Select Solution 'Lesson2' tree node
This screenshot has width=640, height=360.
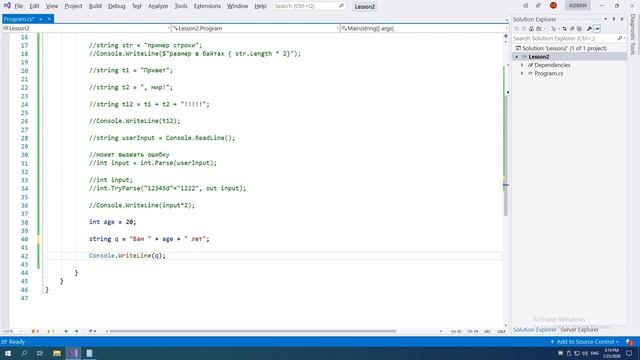(564, 48)
